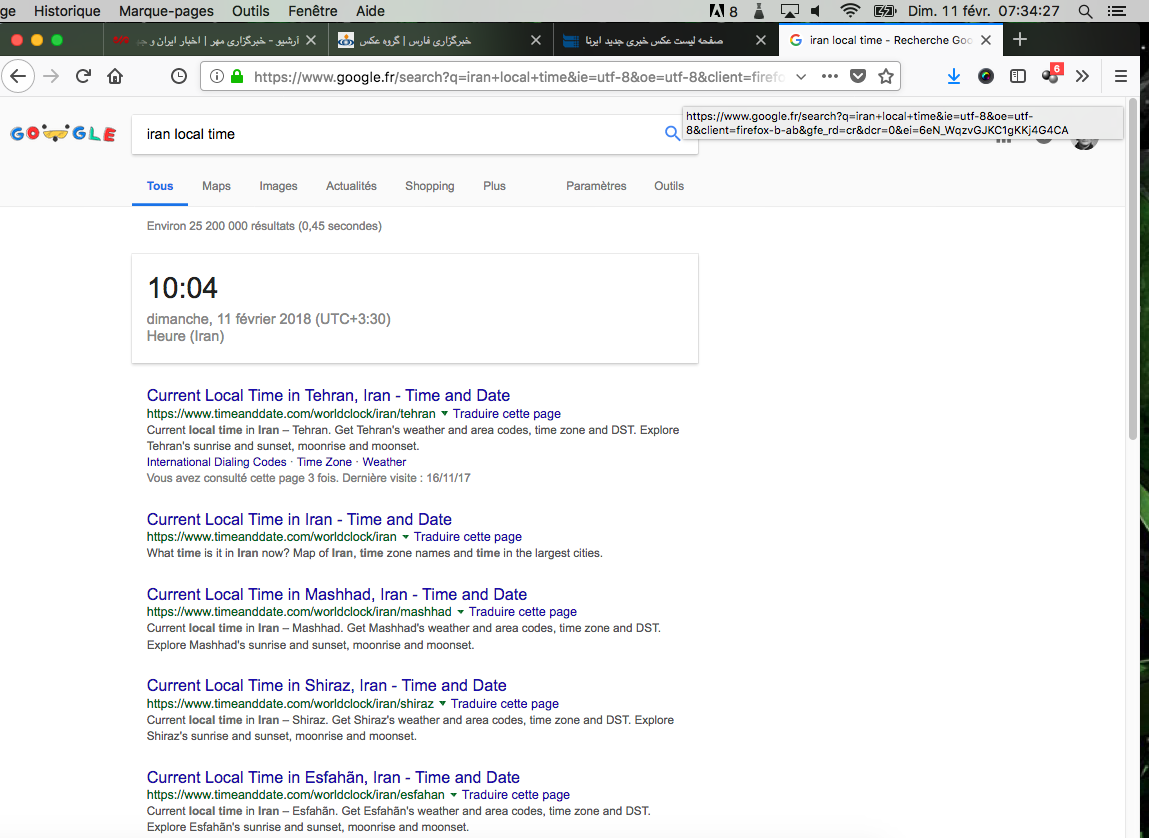The width and height of the screenshot is (1149, 838).
Task: Open the page actions three-dots menu
Action: coord(830,76)
